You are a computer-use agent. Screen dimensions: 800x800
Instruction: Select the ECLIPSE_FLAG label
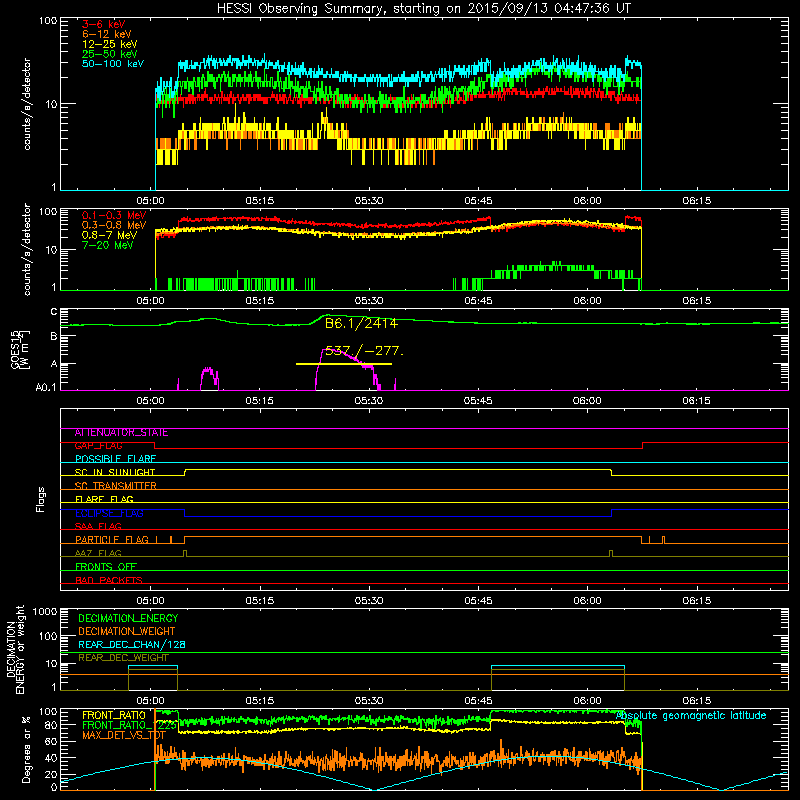coord(109,513)
